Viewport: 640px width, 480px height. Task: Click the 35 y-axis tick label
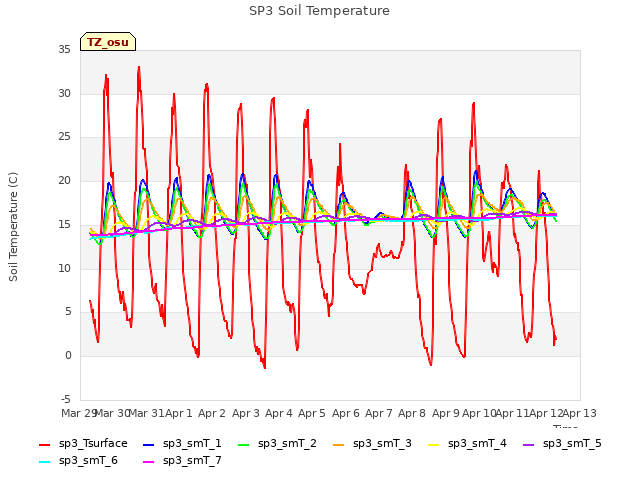(x=64, y=50)
